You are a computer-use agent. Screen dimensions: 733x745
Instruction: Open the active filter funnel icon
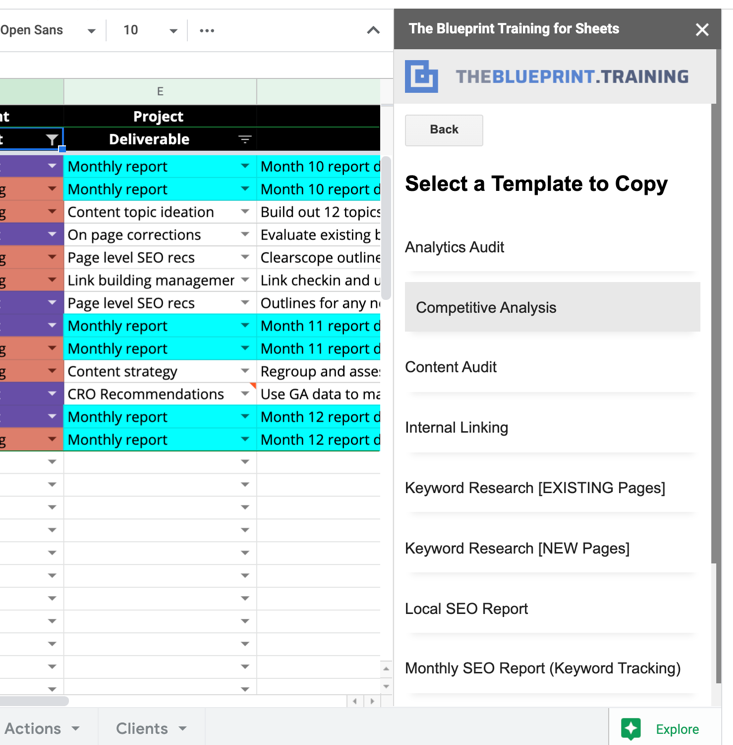tap(52, 139)
